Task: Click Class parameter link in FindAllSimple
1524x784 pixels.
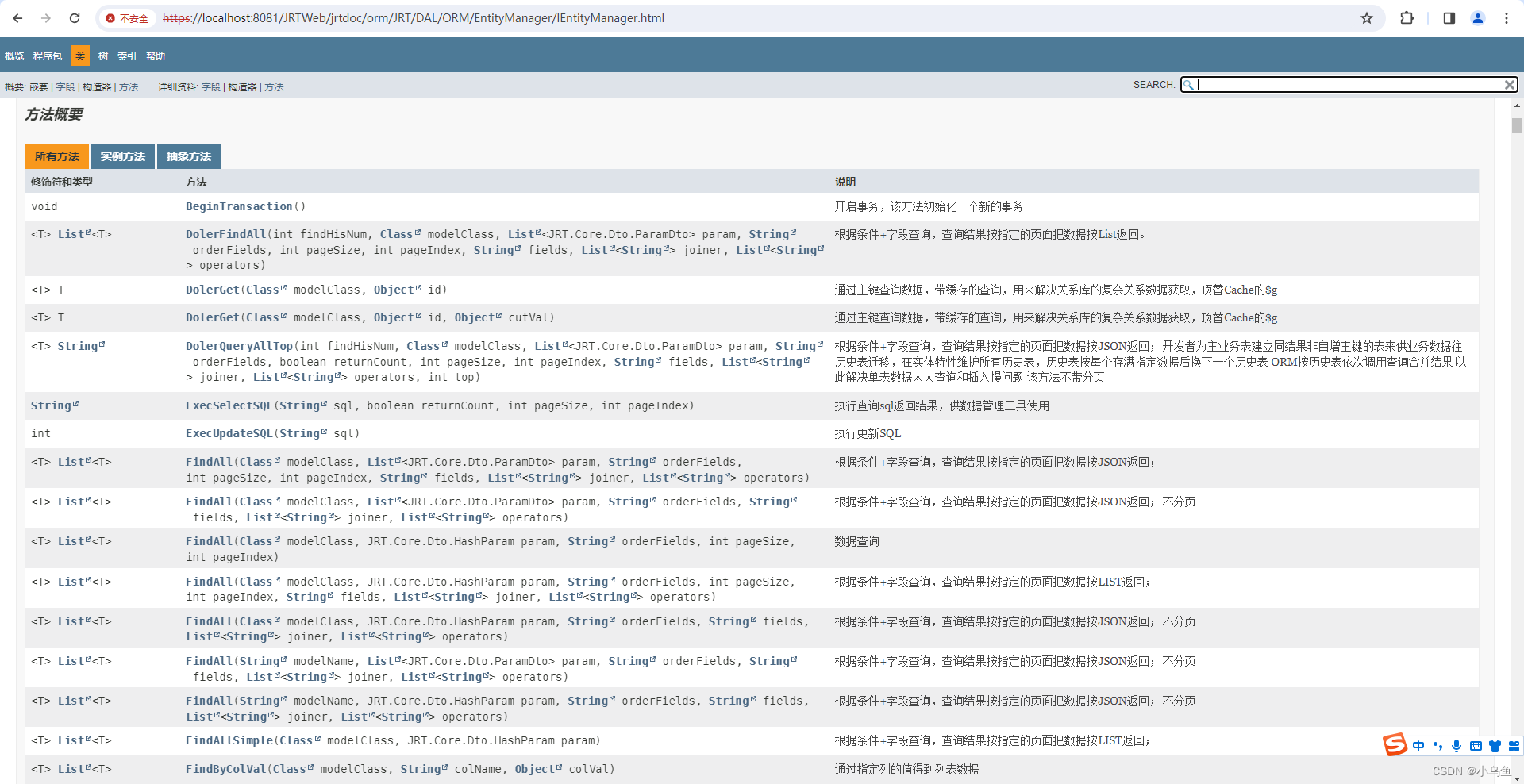Action: [x=299, y=740]
